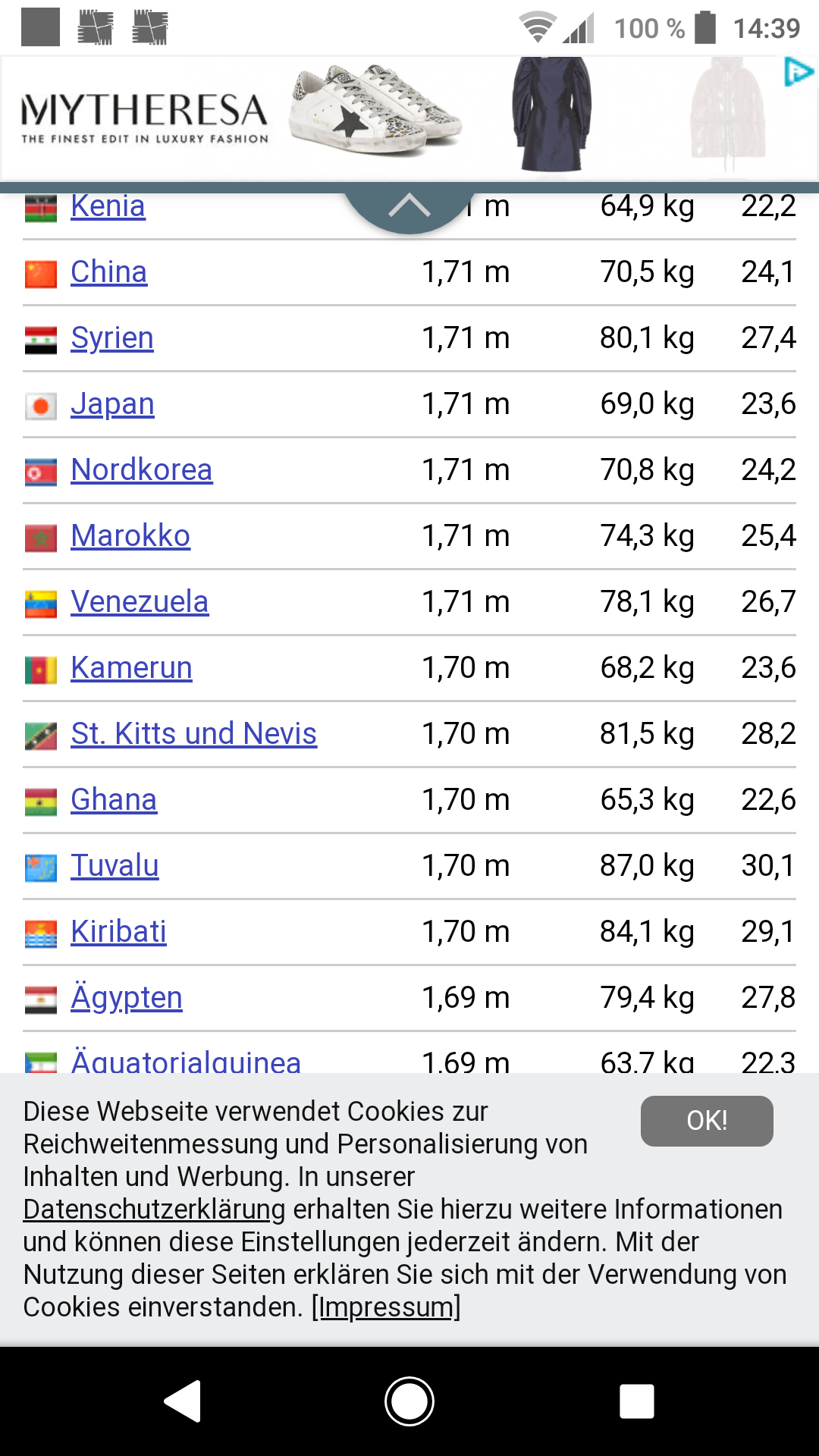Tap the Venezuela flag icon

pyautogui.click(x=41, y=604)
